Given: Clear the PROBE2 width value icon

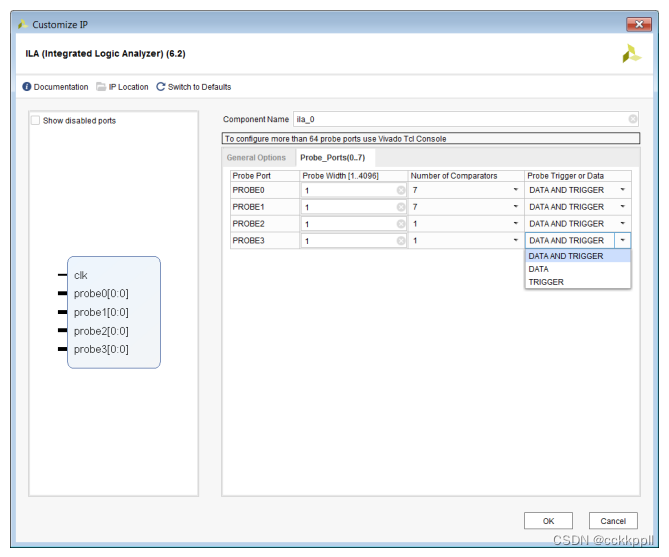Looking at the screenshot, I should click(x=401, y=224).
